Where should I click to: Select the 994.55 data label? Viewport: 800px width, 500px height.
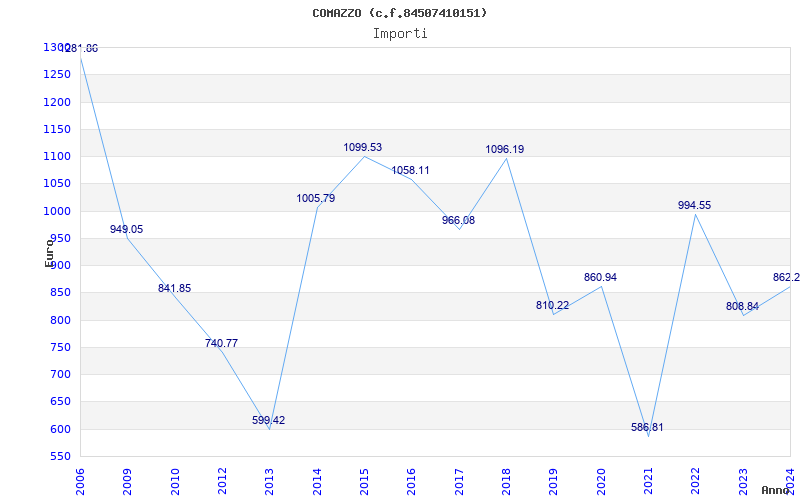coord(694,206)
